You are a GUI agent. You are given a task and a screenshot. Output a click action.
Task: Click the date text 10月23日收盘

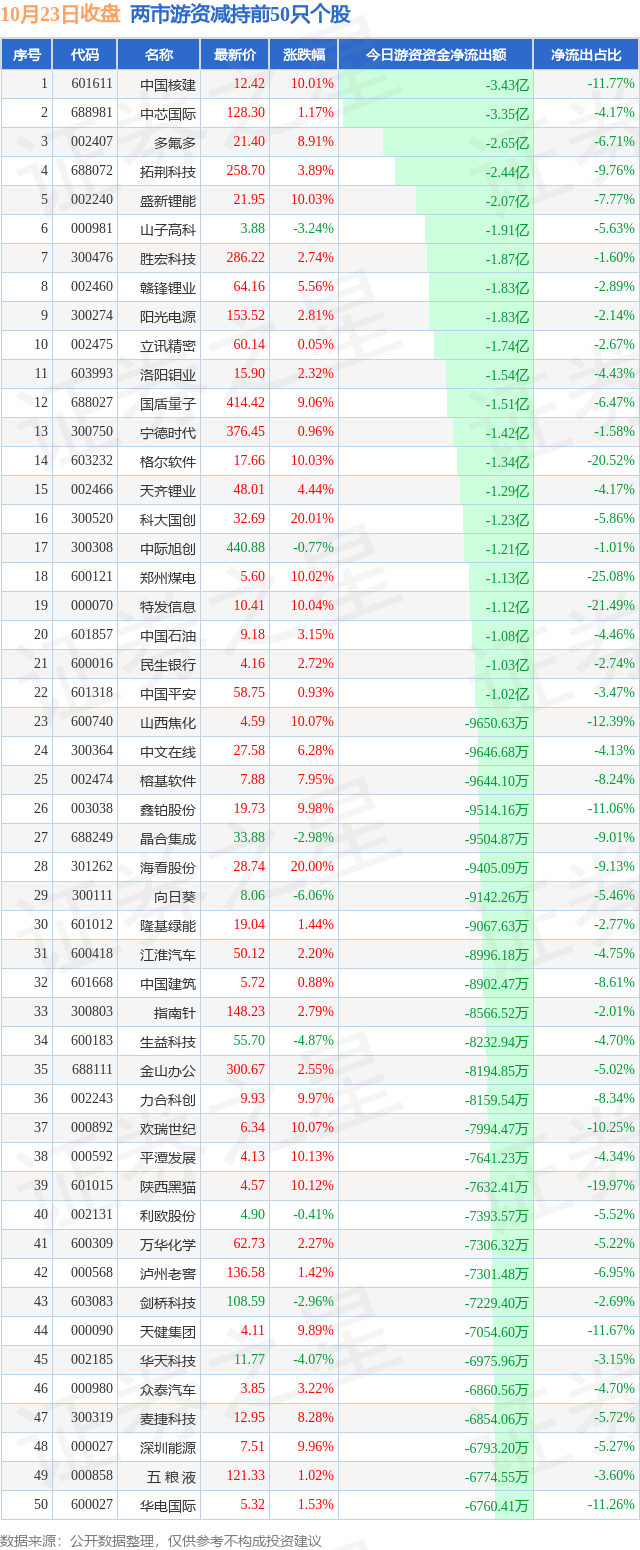click(x=61, y=15)
